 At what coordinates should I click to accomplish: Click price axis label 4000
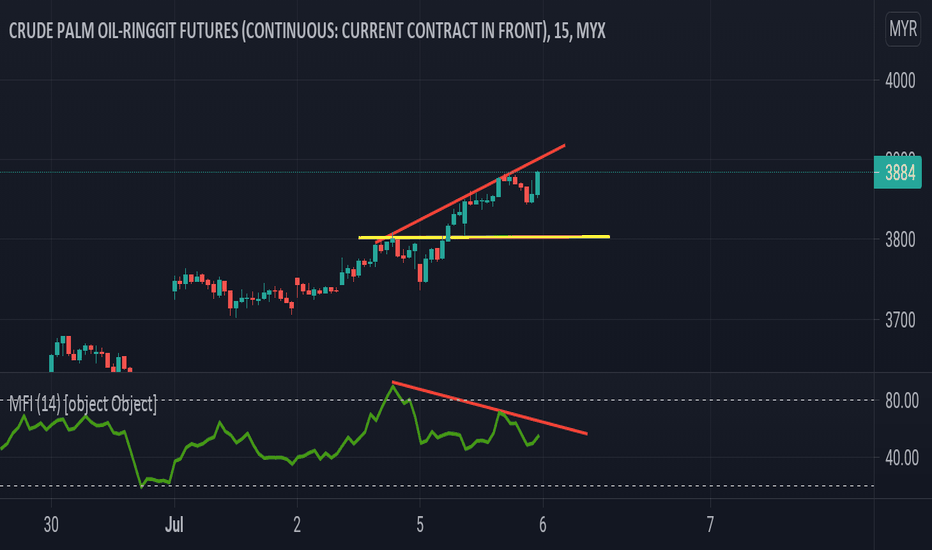click(900, 81)
